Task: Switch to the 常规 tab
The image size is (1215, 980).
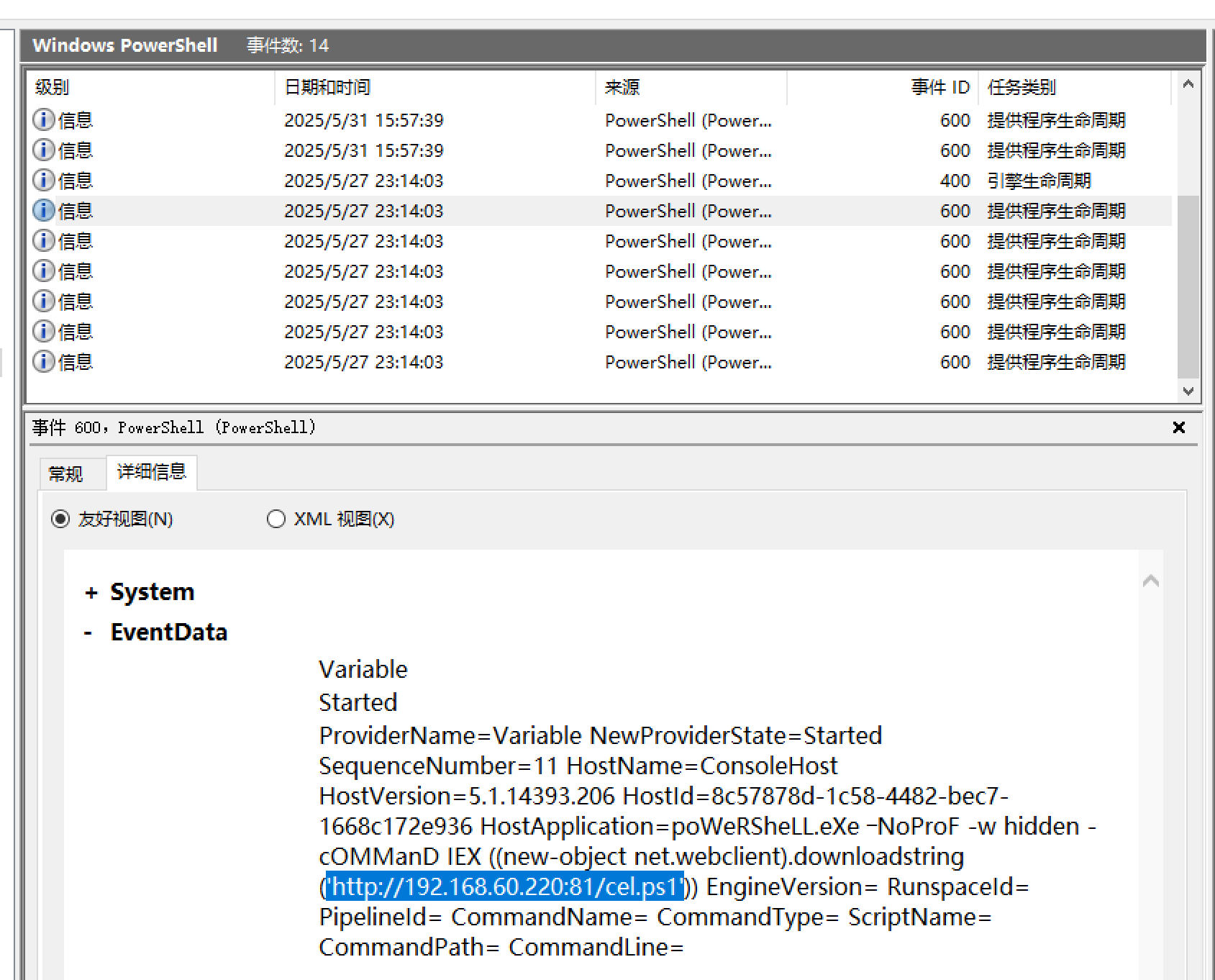Action: [65, 473]
